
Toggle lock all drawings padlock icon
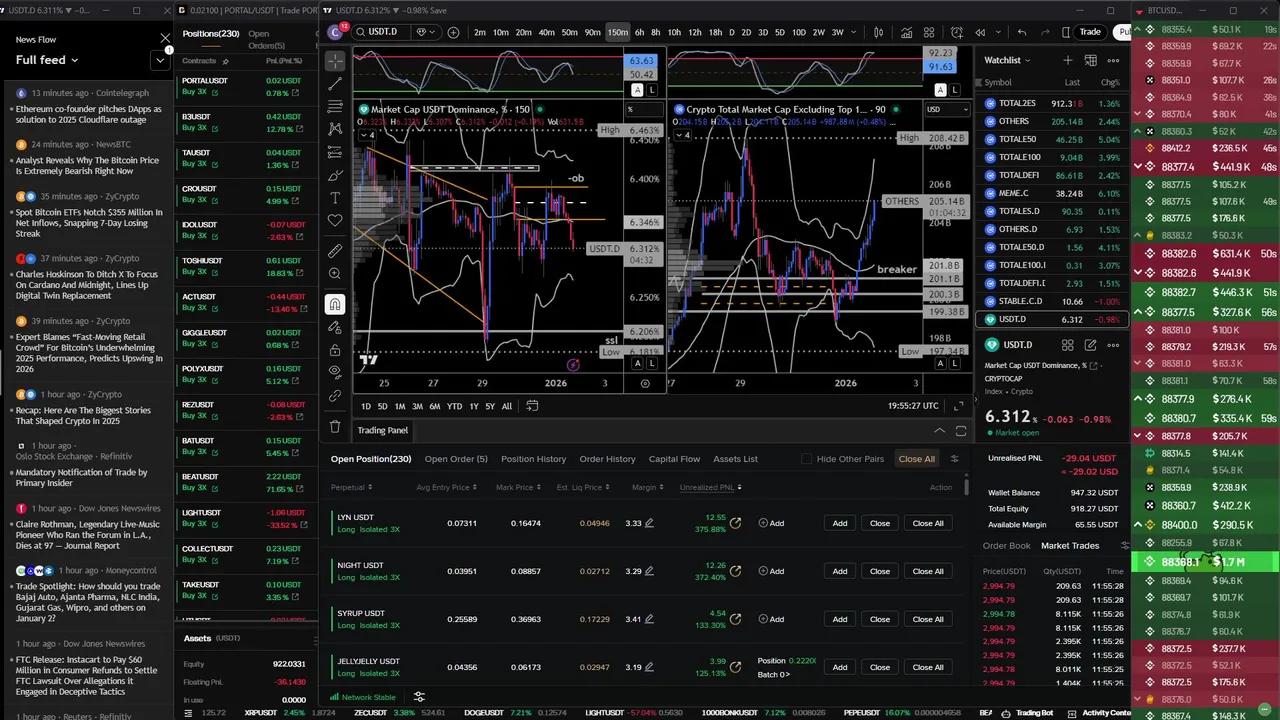pos(335,350)
